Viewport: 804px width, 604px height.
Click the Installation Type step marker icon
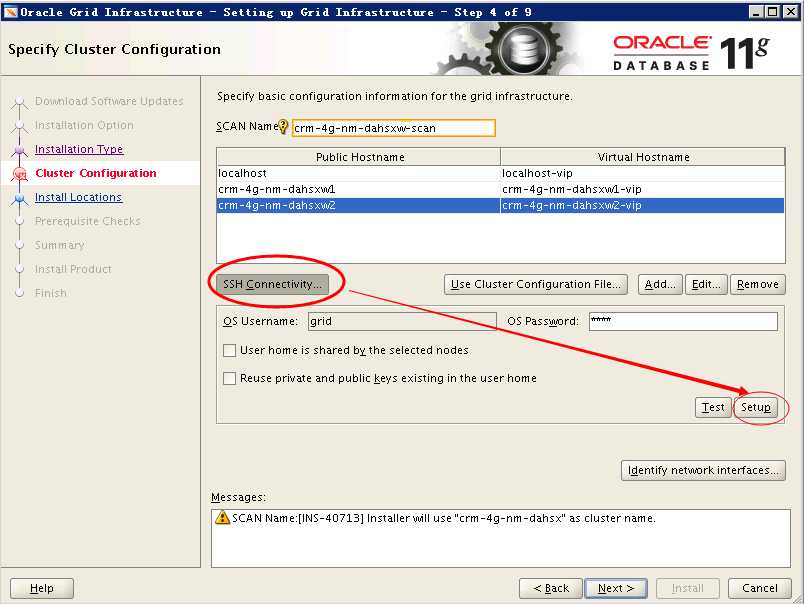(x=19, y=150)
